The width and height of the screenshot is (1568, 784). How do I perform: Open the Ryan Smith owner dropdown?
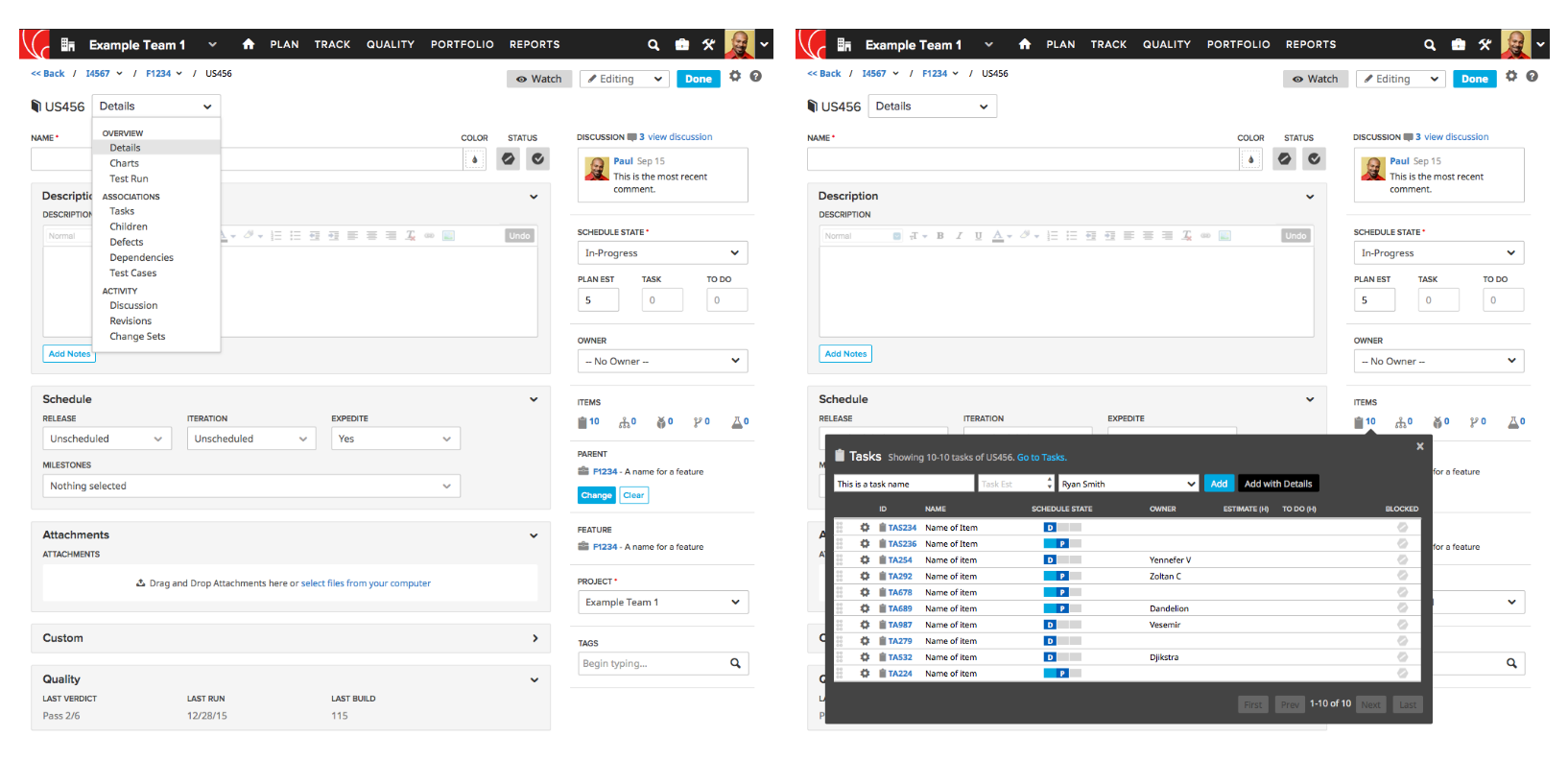(1128, 484)
